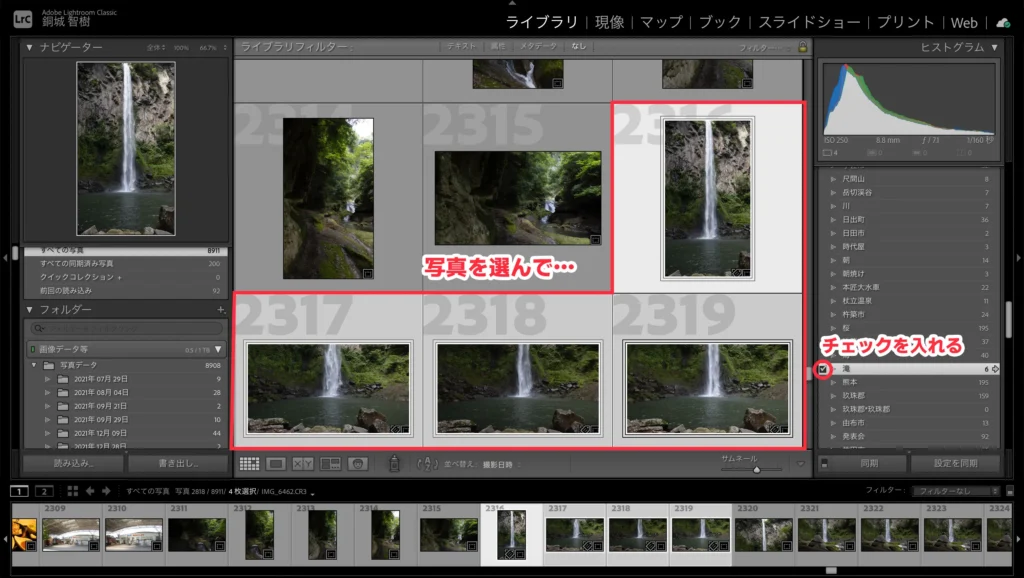Adjust the サムネール size slider
This screenshot has width=1024, height=578.
click(x=758, y=468)
